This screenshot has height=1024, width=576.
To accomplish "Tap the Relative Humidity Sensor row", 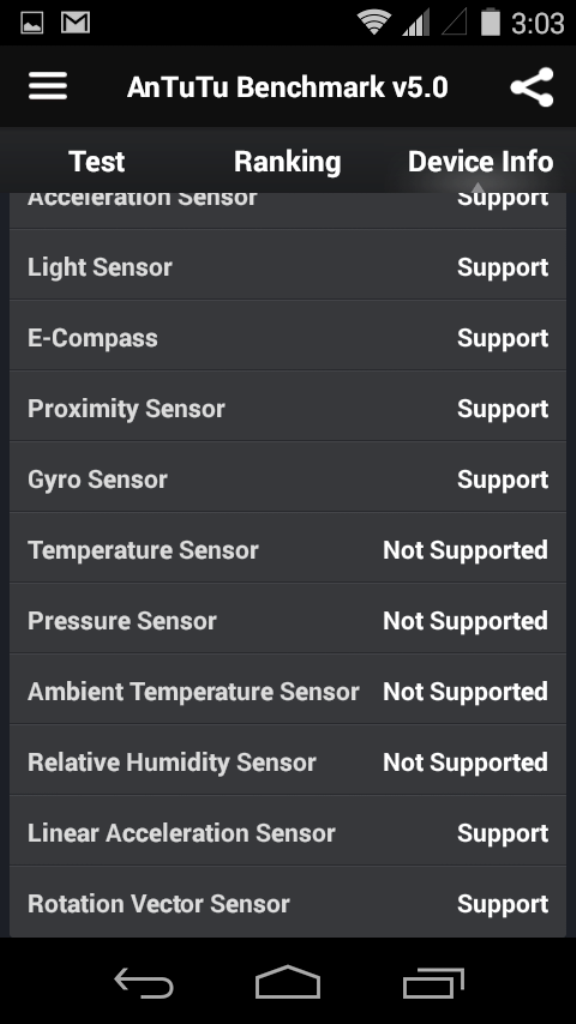I will [x=287, y=762].
